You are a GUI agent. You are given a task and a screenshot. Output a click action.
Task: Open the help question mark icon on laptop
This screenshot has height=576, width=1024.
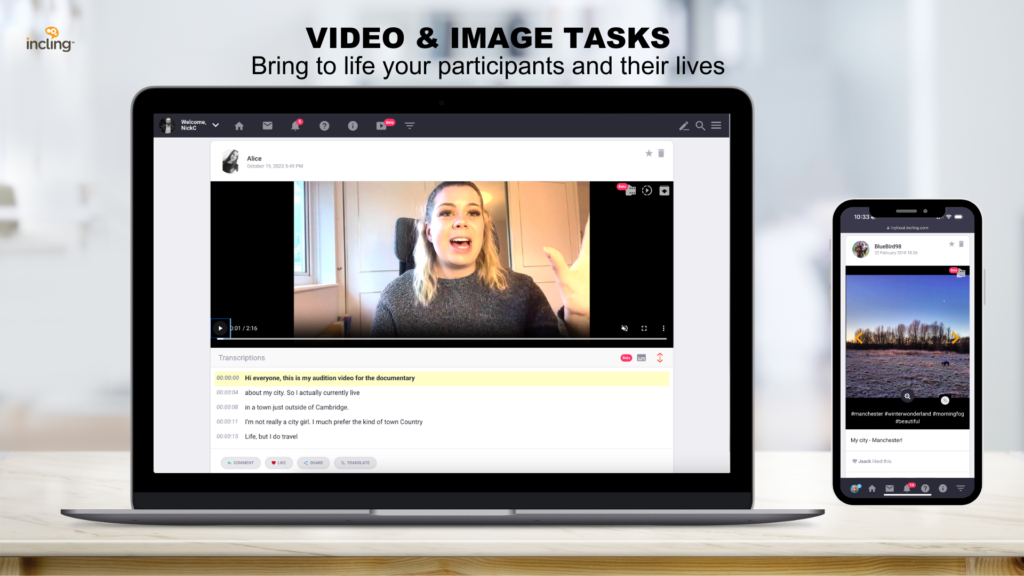point(324,126)
